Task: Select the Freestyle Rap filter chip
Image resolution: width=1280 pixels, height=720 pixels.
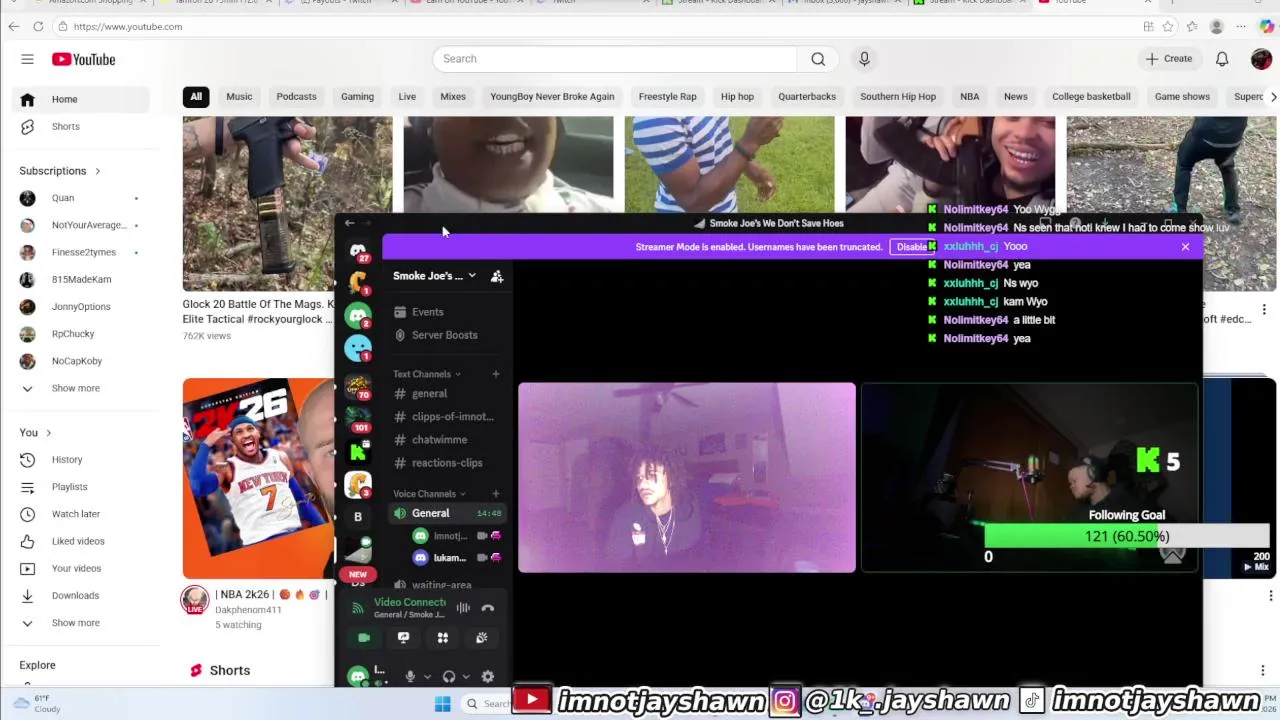Action: coord(667,97)
